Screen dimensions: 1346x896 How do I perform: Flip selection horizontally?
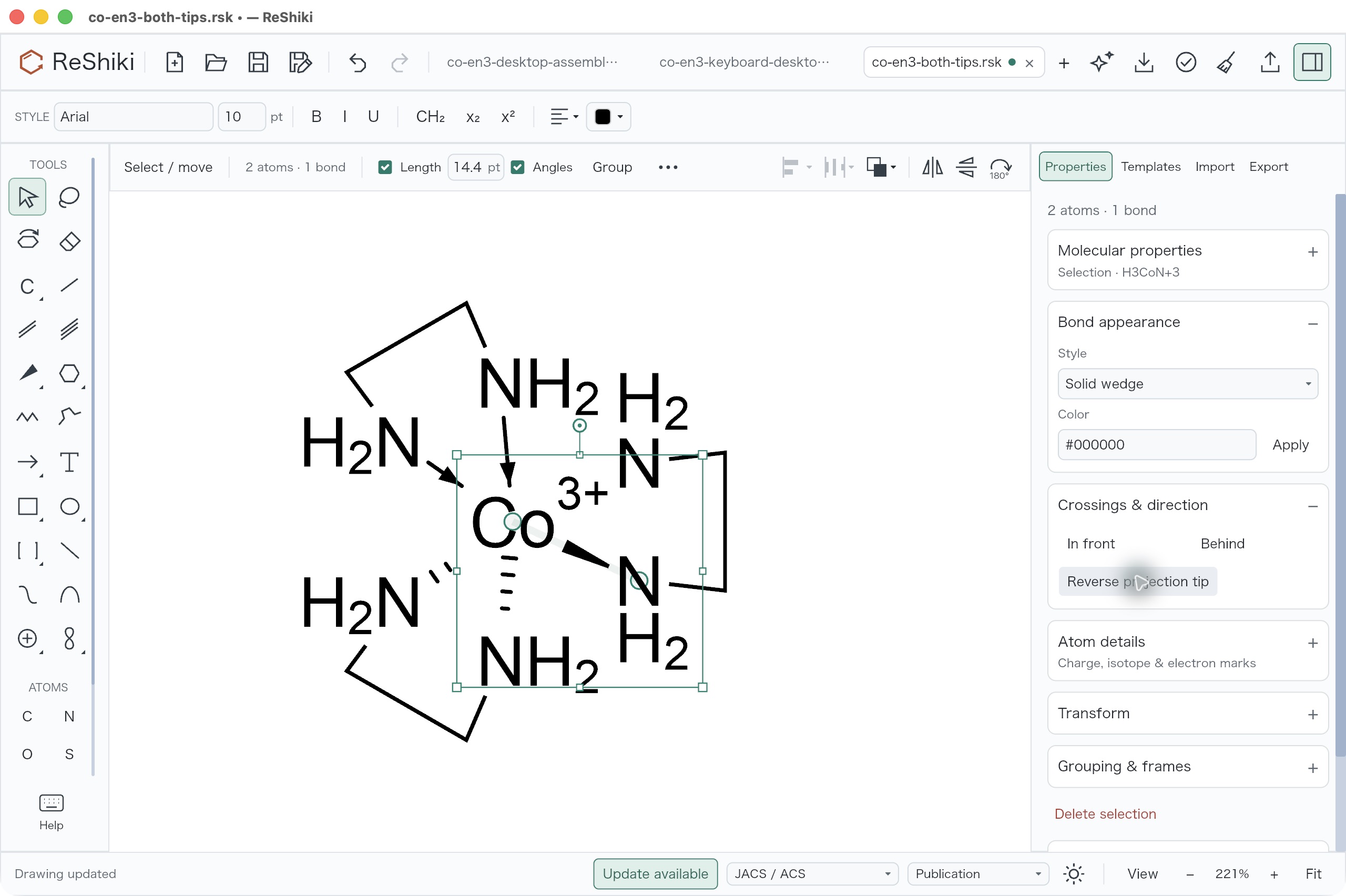(x=932, y=167)
